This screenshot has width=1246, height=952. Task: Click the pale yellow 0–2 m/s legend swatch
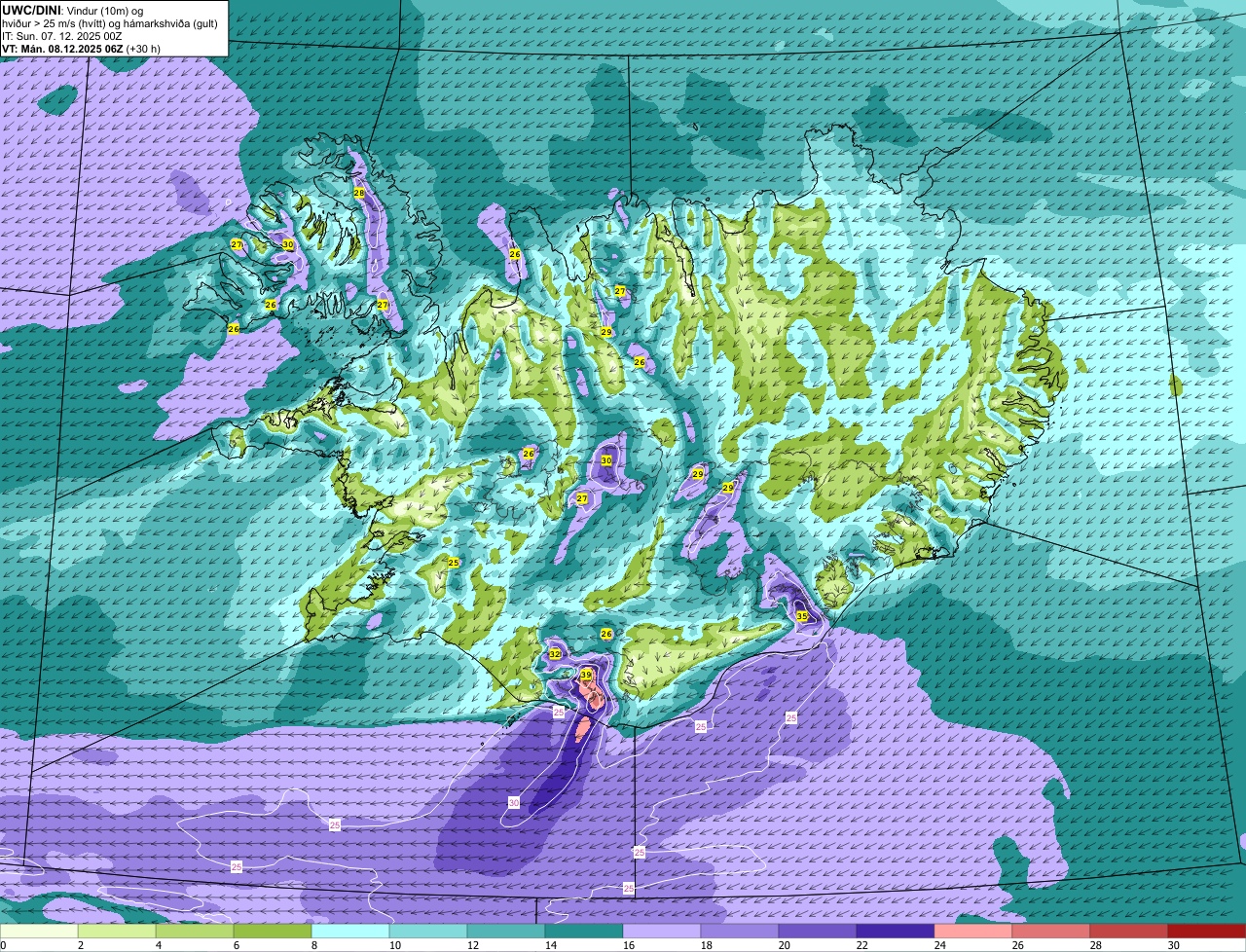(39, 932)
